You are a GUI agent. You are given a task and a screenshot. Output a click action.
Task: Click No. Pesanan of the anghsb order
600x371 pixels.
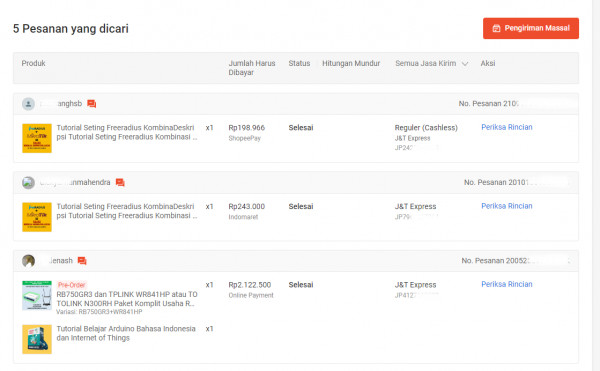point(488,104)
